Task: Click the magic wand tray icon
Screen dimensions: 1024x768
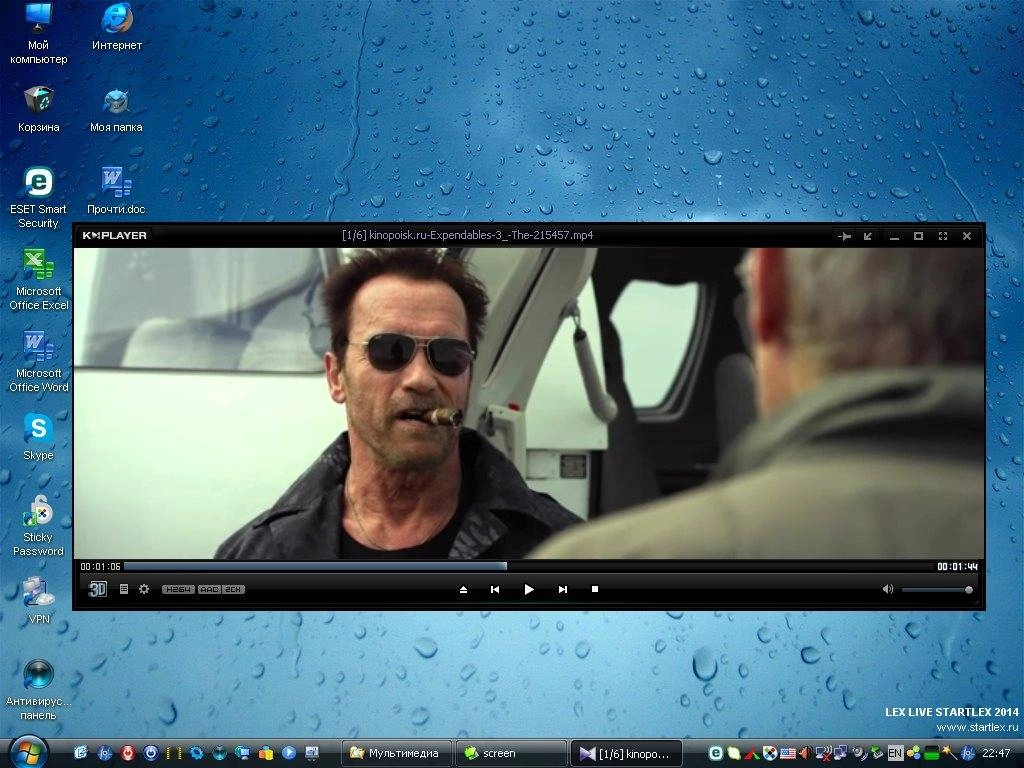Action: pos(950,753)
